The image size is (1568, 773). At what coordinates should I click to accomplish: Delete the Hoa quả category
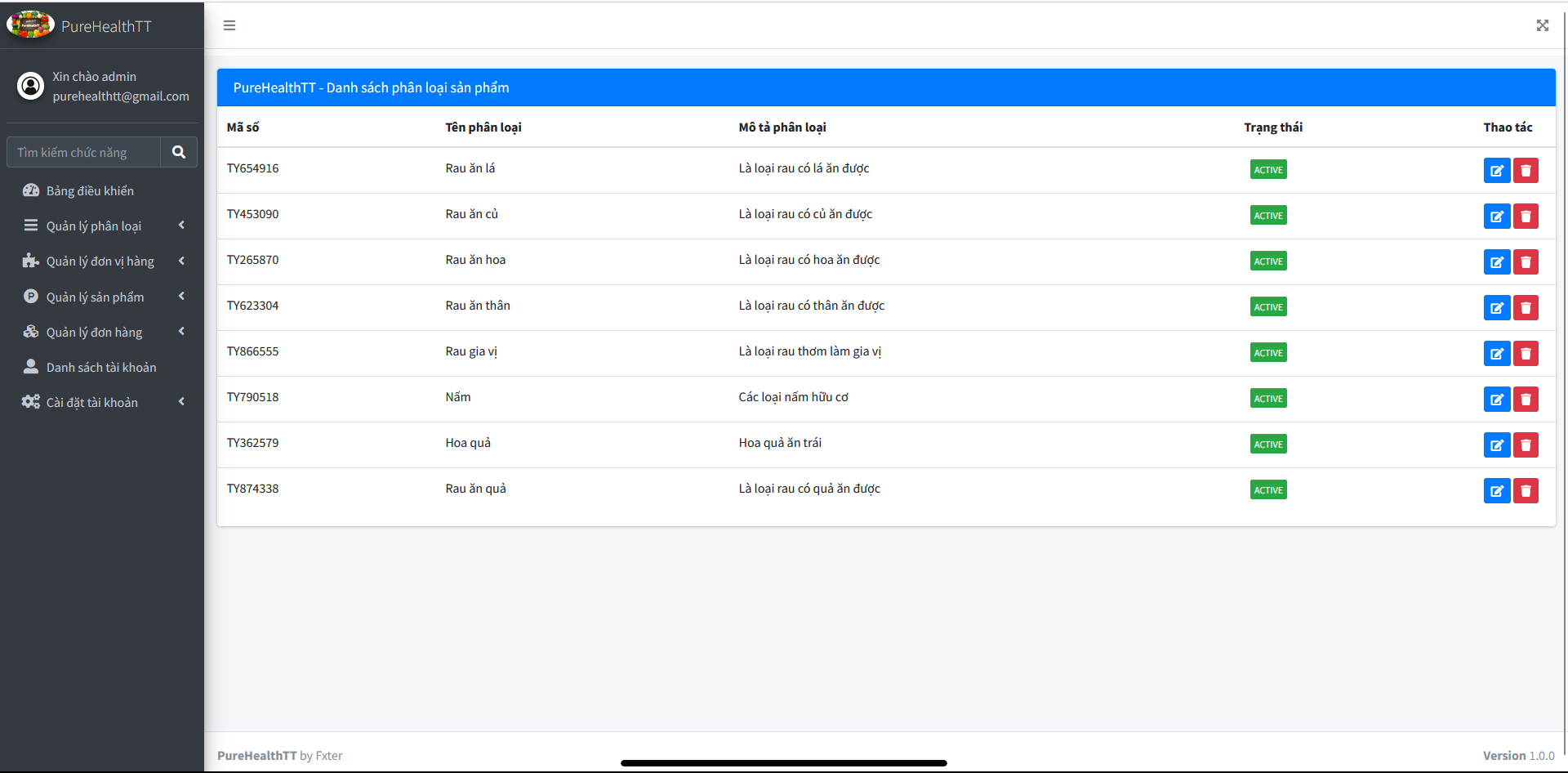1526,445
